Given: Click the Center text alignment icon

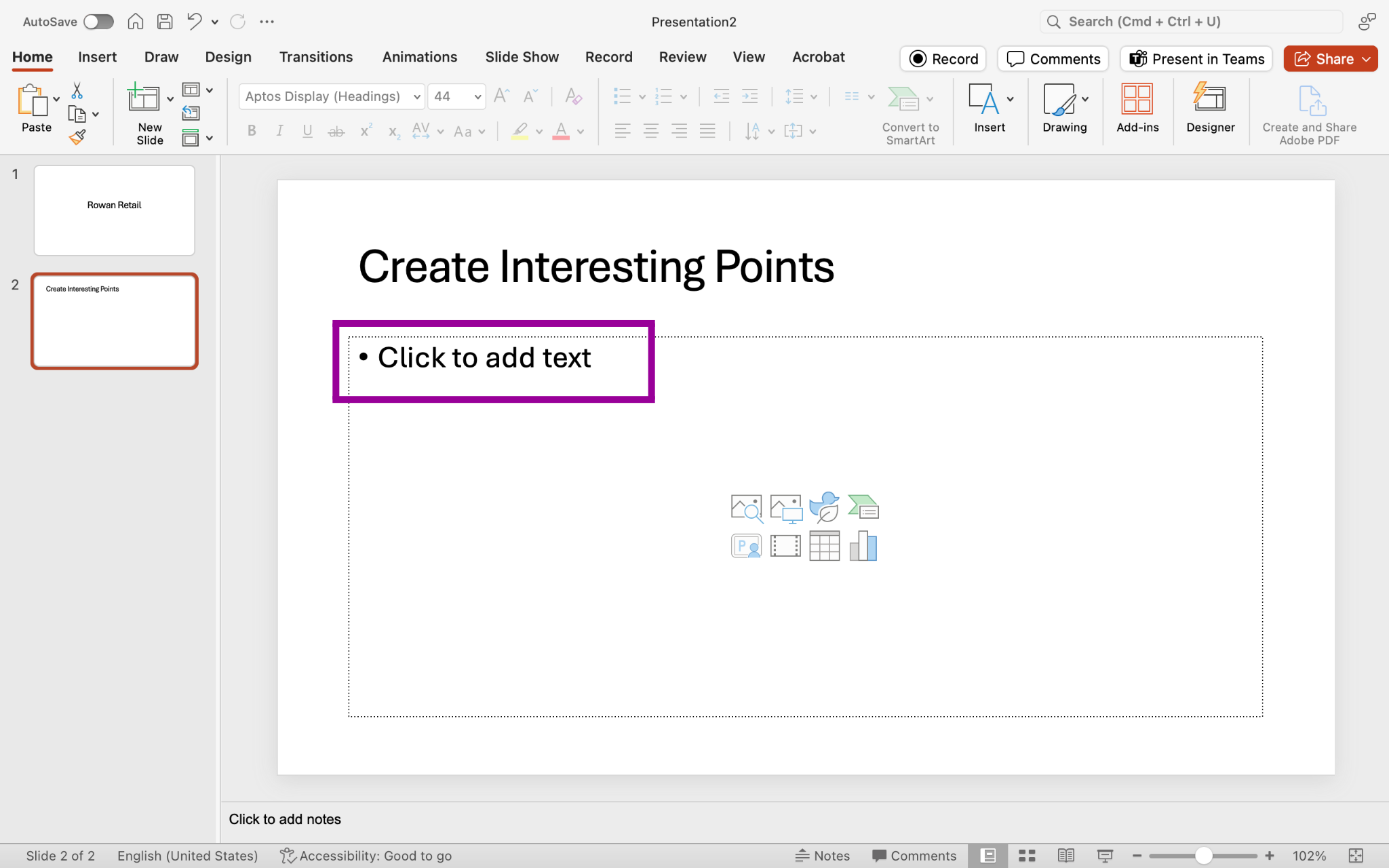Looking at the screenshot, I should (x=651, y=131).
